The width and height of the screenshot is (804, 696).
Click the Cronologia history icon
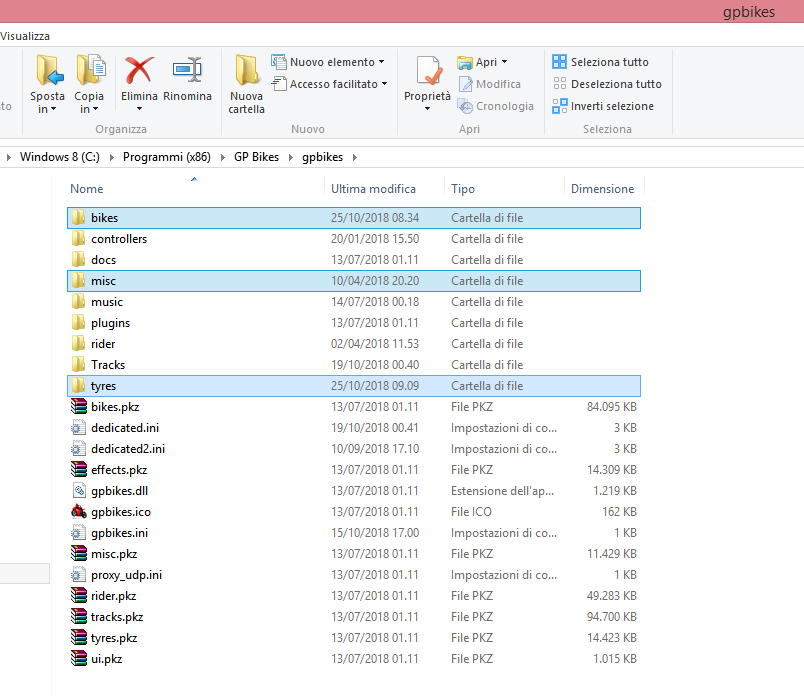[x=465, y=106]
